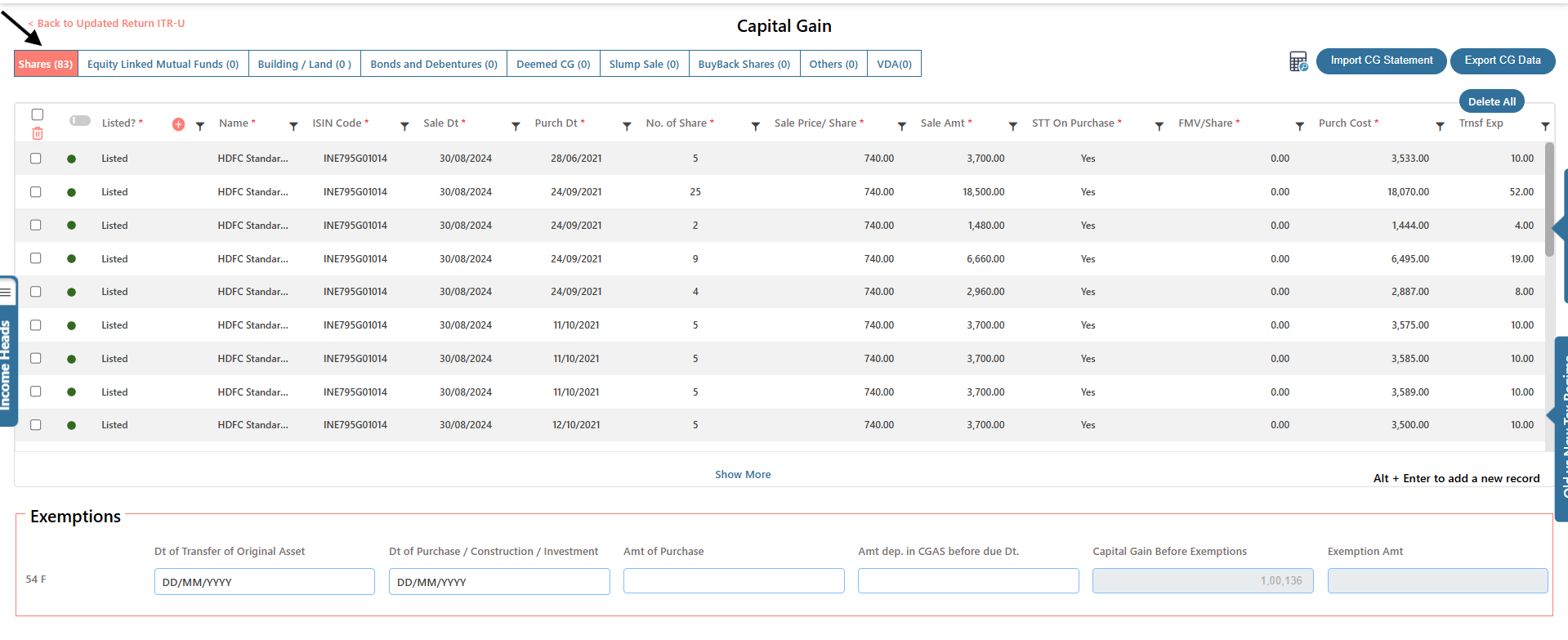
Task: Open the Bonds and Debentures tab
Action: coord(433,64)
